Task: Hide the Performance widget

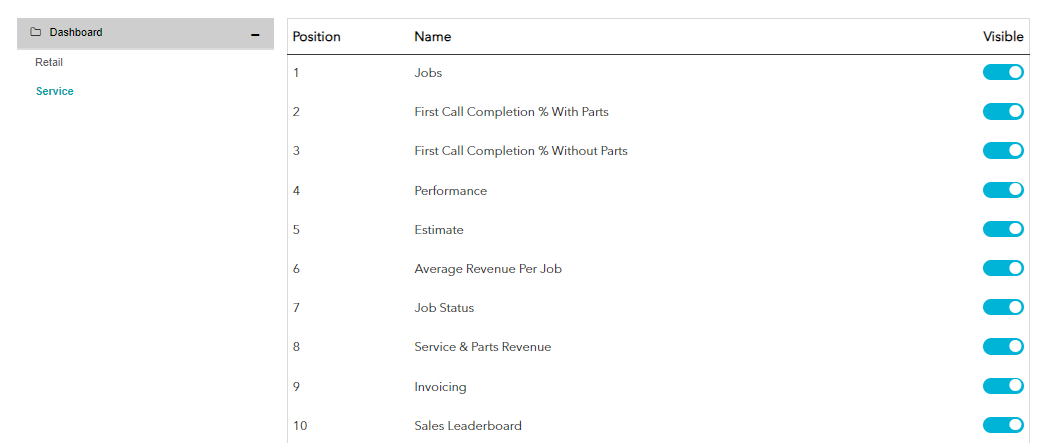Action: tap(1003, 190)
